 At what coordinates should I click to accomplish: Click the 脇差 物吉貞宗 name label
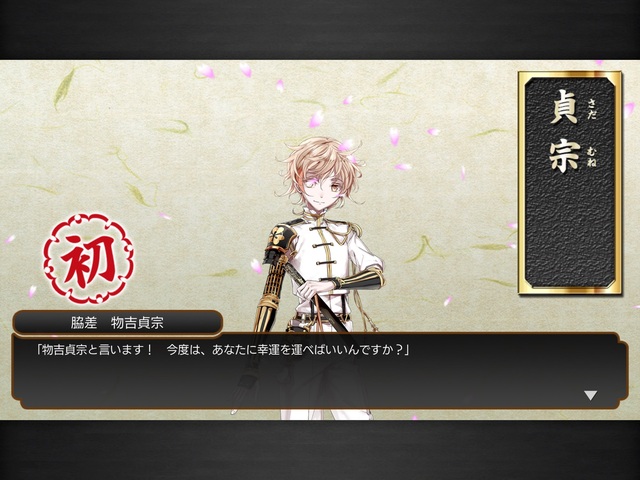coord(117,323)
